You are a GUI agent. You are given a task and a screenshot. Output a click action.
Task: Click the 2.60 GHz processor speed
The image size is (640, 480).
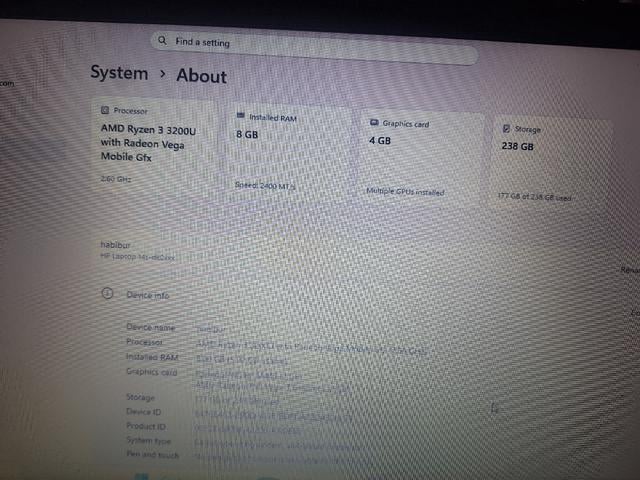116,179
